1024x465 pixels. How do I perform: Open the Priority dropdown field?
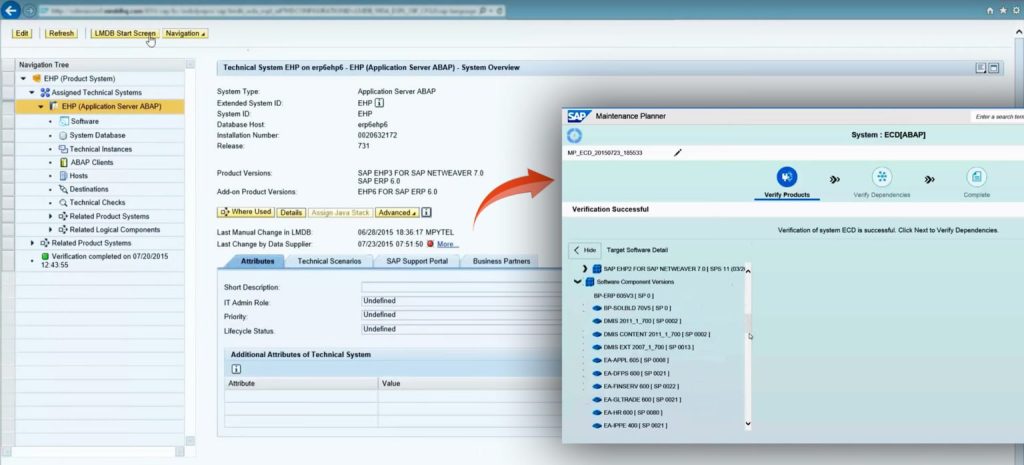click(x=461, y=315)
